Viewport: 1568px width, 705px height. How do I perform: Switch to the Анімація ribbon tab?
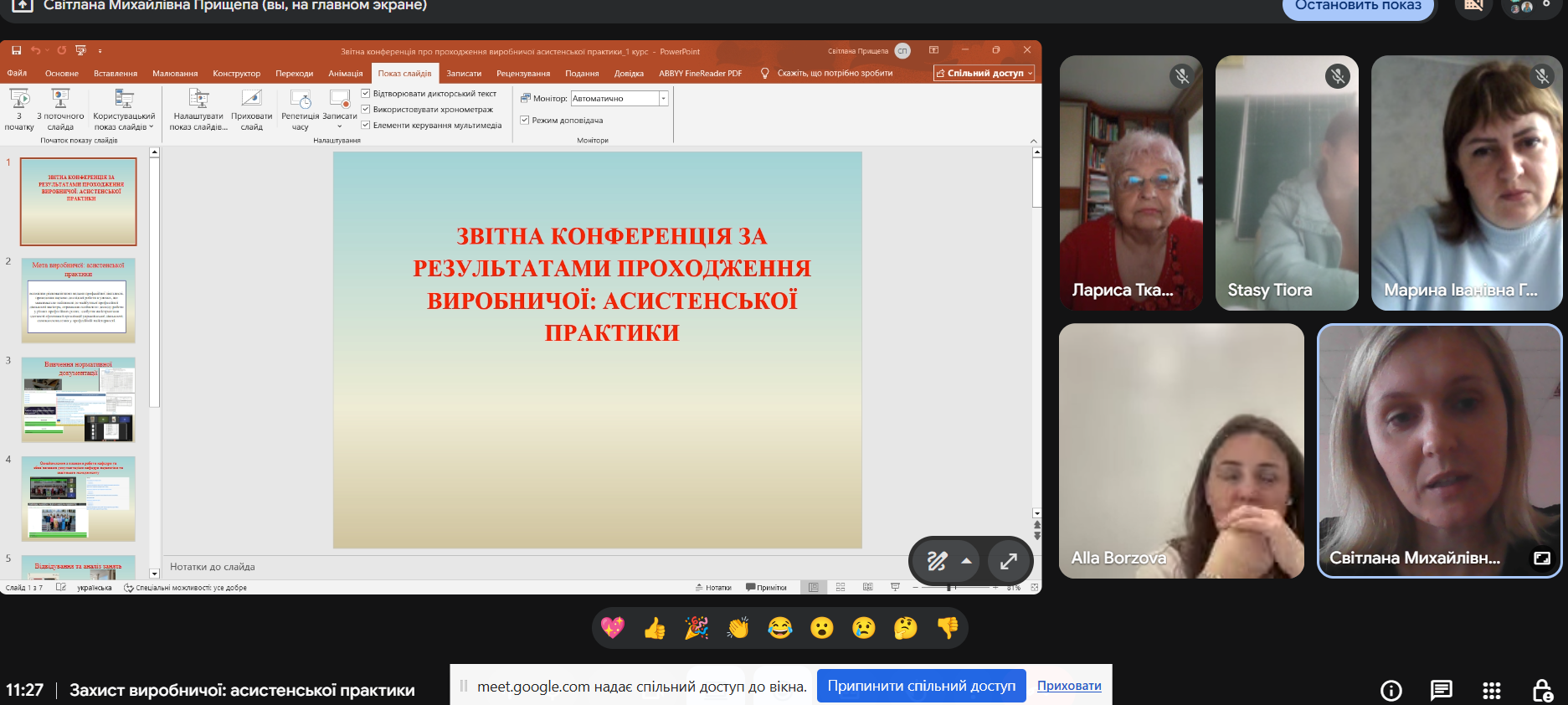tap(345, 74)
